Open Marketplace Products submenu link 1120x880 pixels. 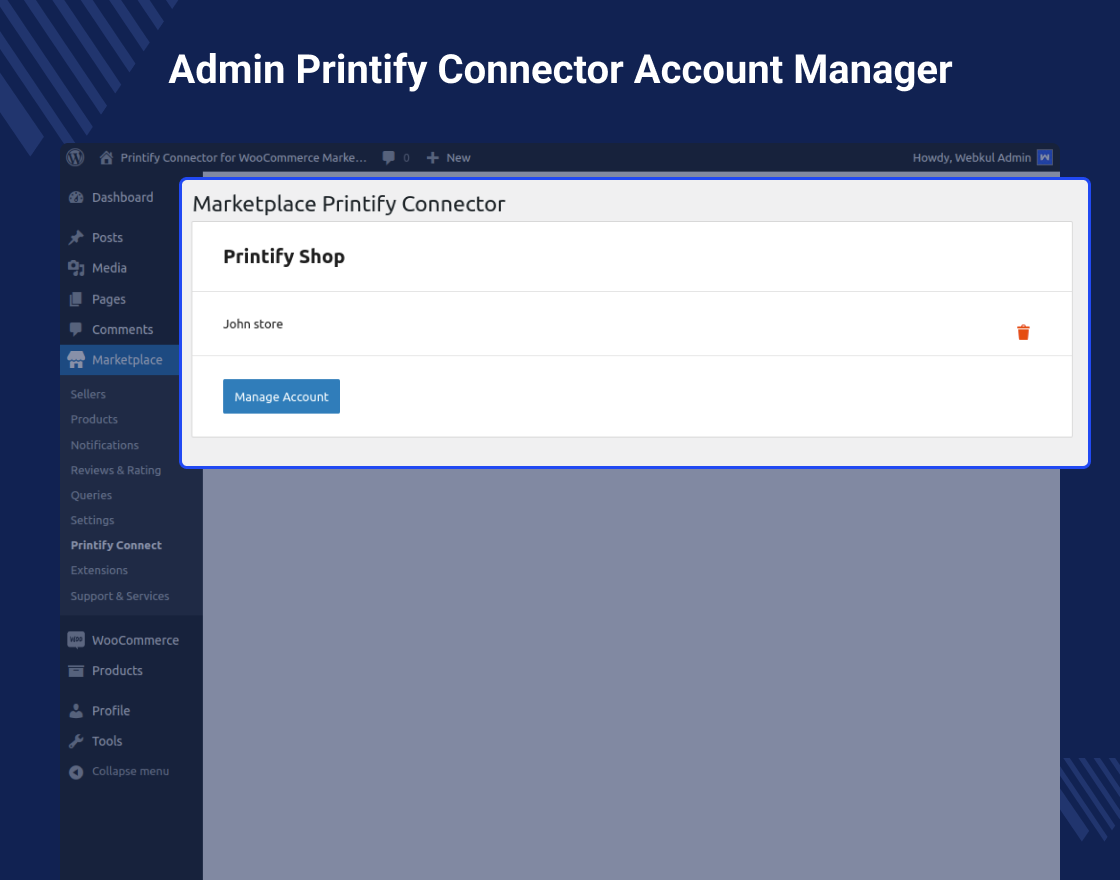click(x=94, y=419)
